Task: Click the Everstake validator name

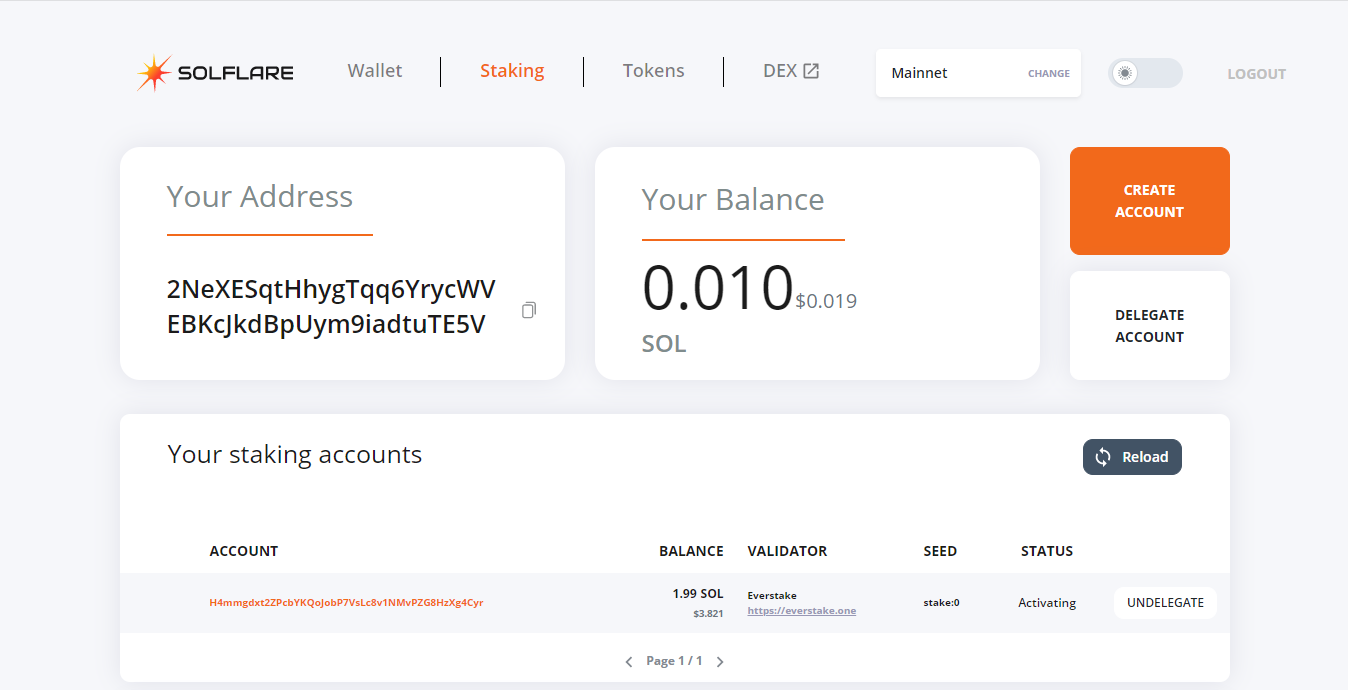Action: [772, 596]
